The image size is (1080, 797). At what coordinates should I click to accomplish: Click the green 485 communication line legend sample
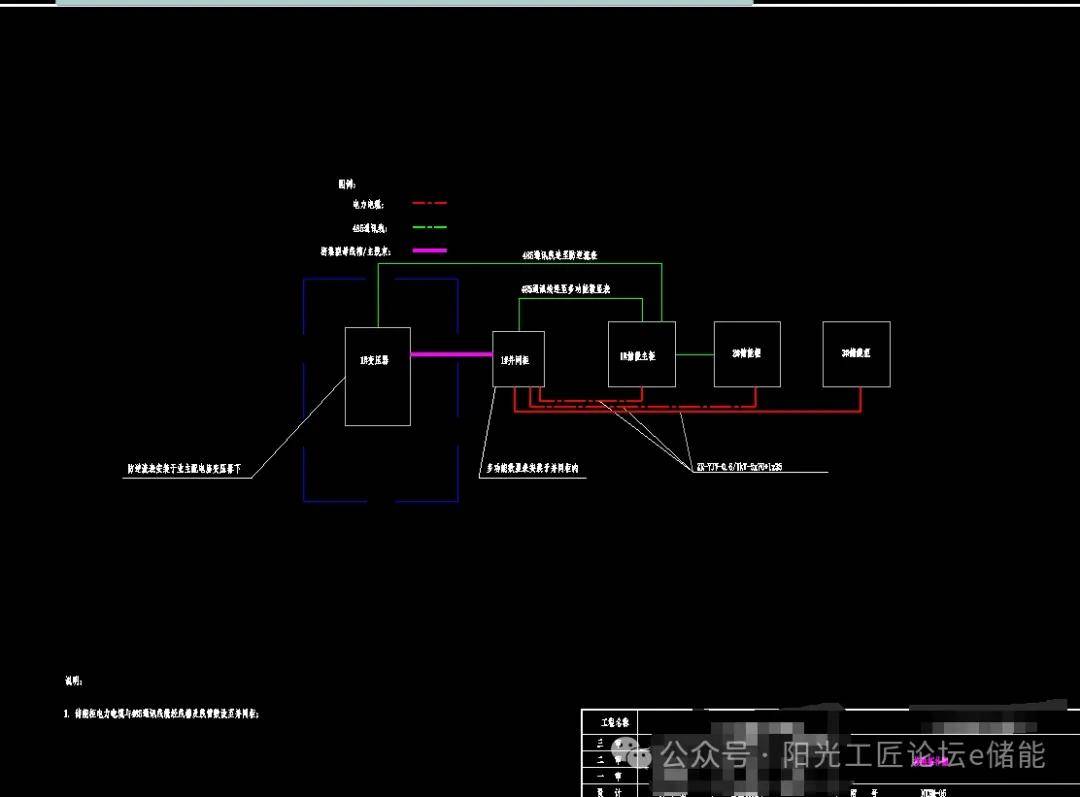pyautogui.click(x=429, y=228)
